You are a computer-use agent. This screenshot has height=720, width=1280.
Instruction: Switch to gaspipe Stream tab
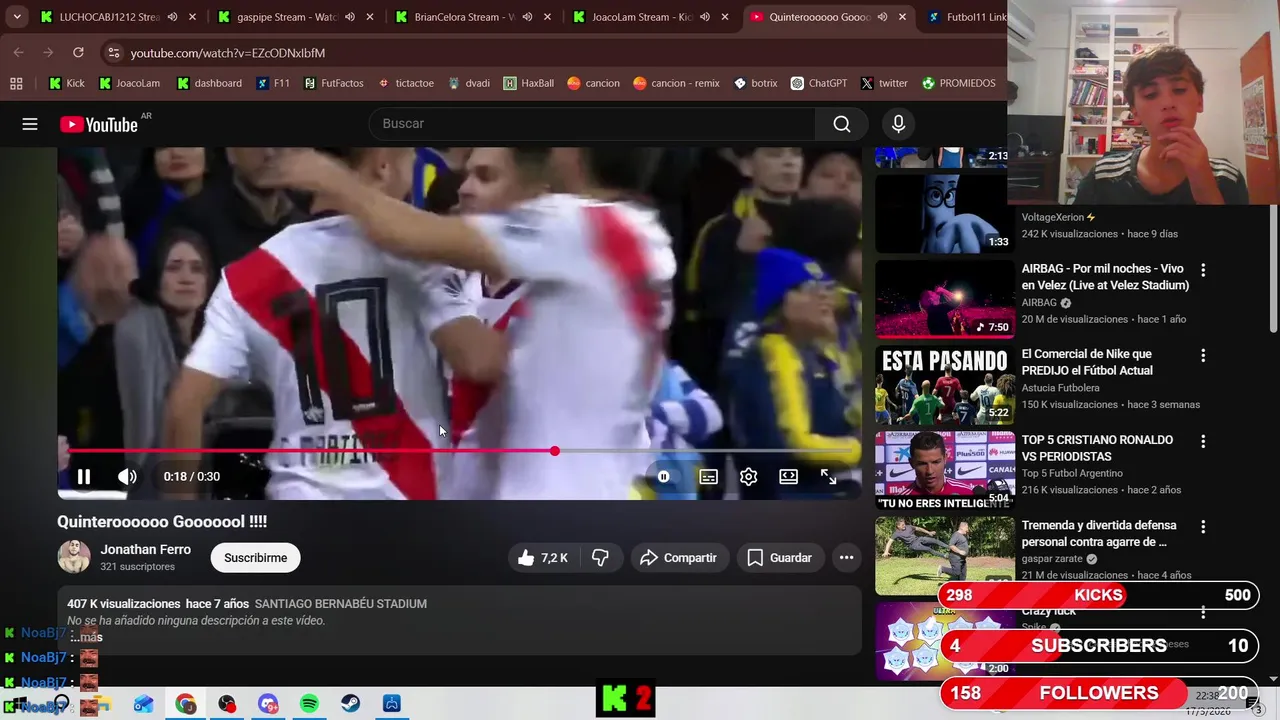pos(287,17)
